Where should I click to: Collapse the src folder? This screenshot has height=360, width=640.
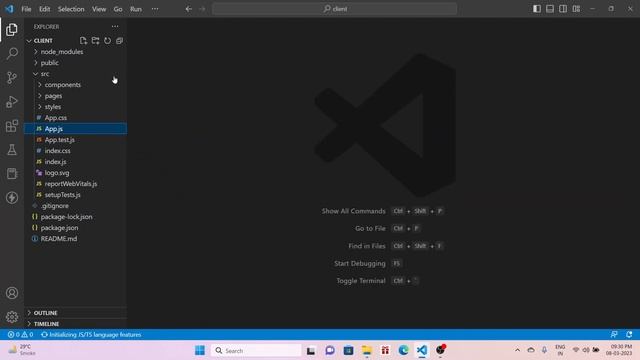pyautogui.click(x=76, y=74)
